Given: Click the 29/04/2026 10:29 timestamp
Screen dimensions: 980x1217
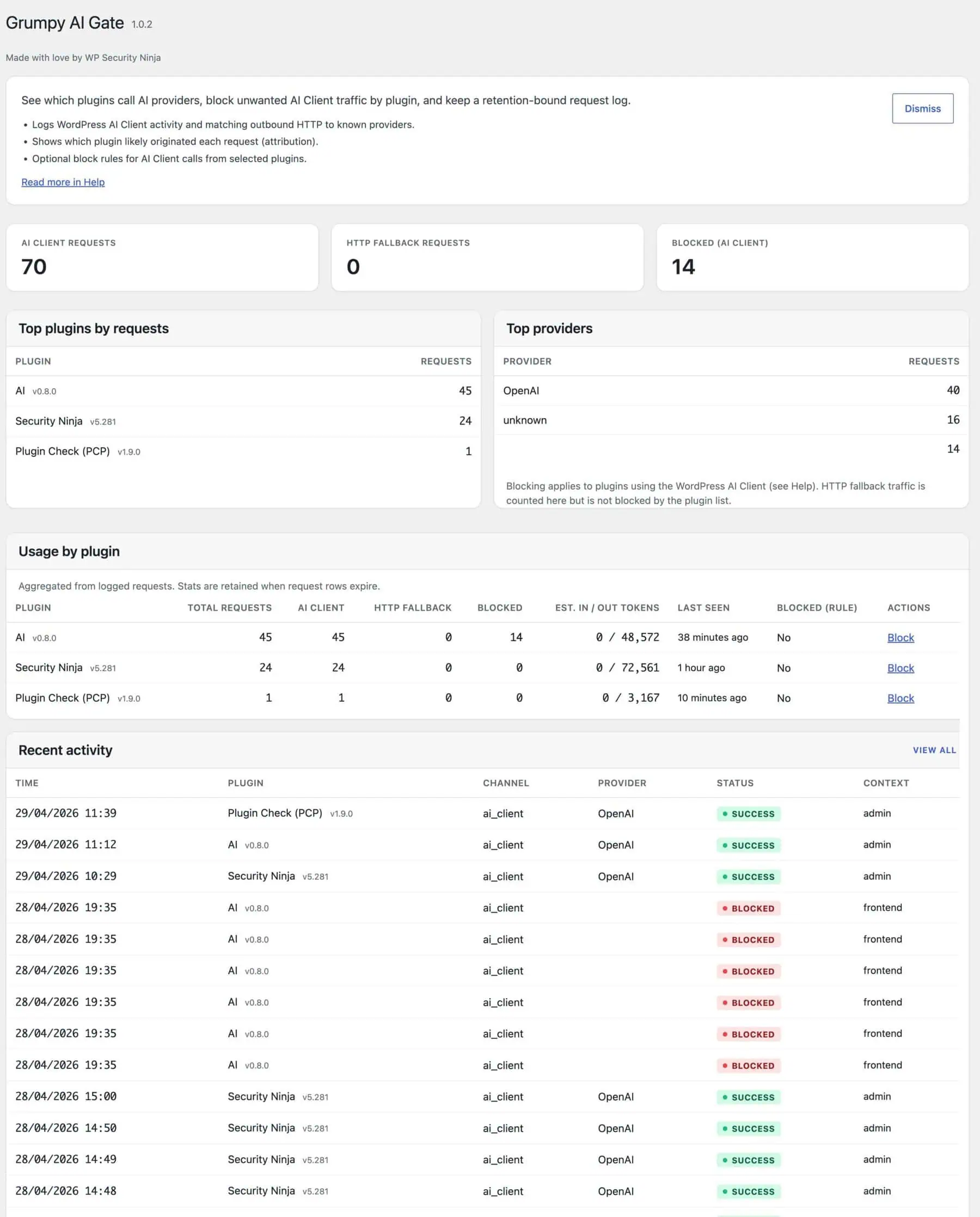Looking at the screenshot, I should coord(66,876).
